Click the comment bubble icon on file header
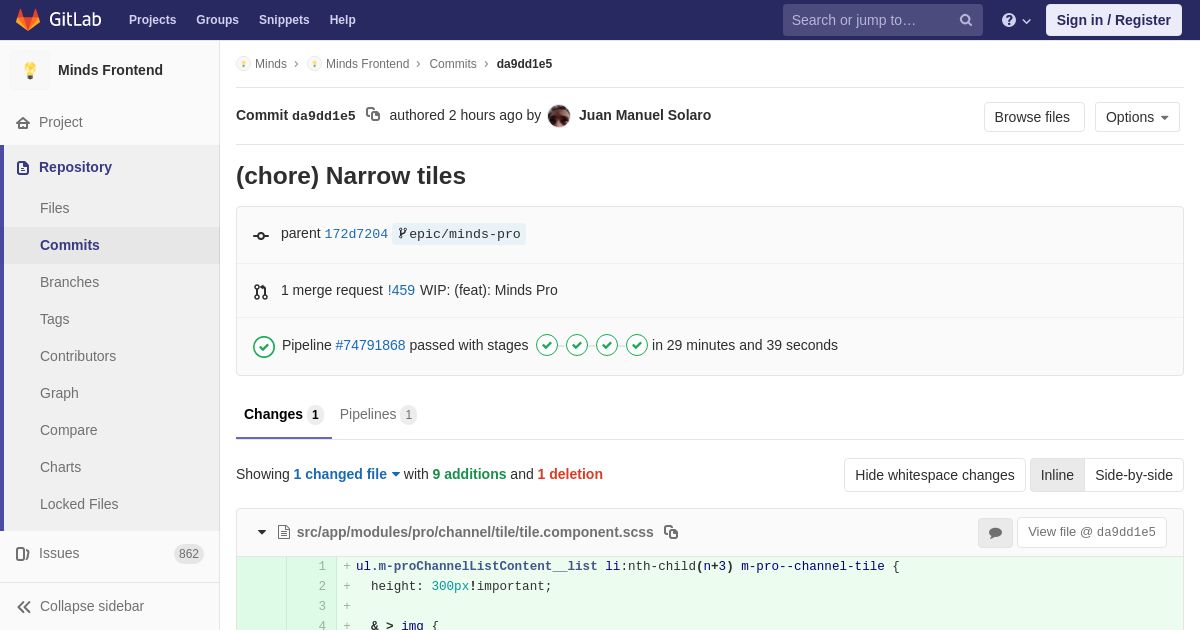 coord(995,533)
